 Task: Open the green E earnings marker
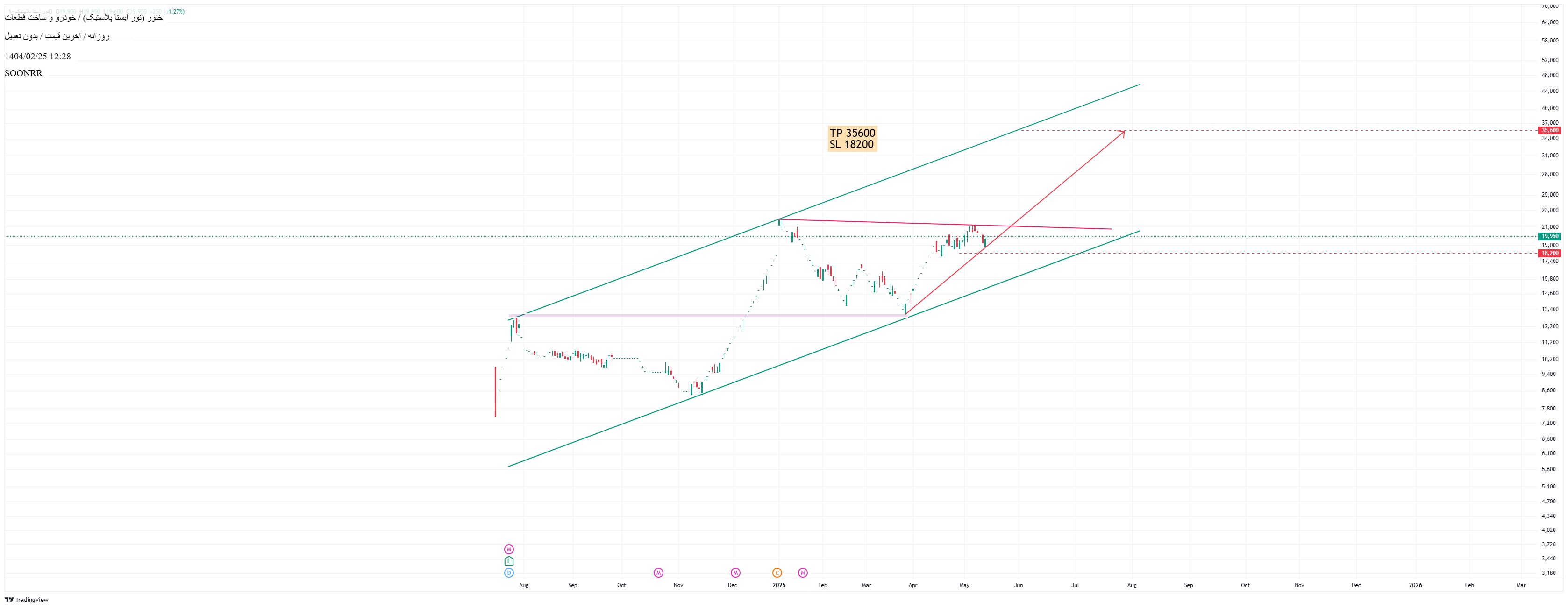509,561
